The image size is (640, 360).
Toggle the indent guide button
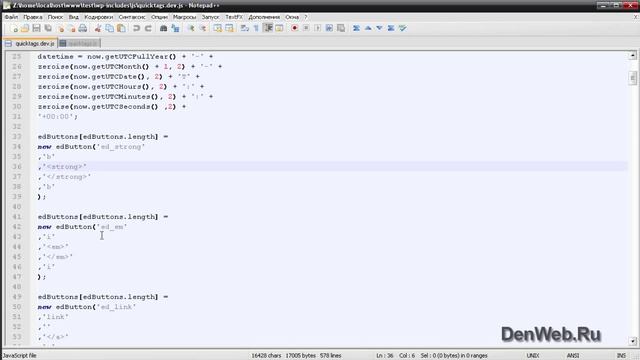pos(268,28)
